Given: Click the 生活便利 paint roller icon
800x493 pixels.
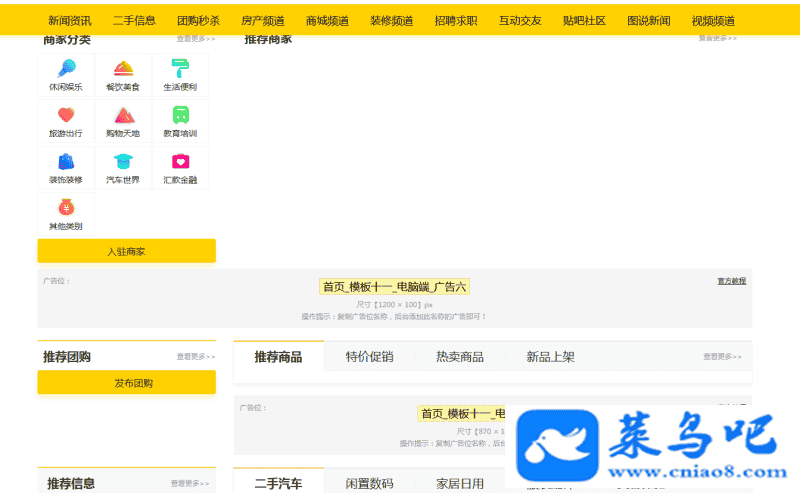Looking at the screenshot, I should point(180,69).
